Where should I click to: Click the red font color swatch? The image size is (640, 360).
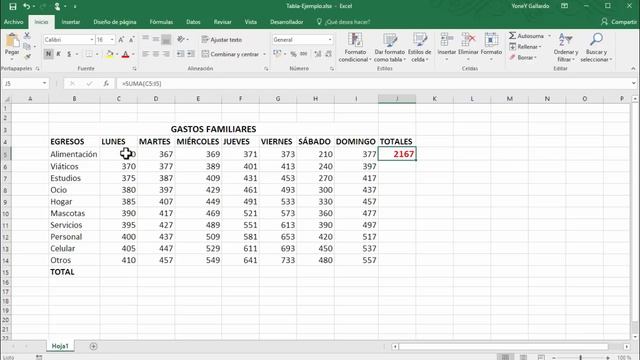pyautogui.click(x=125, y=54)
